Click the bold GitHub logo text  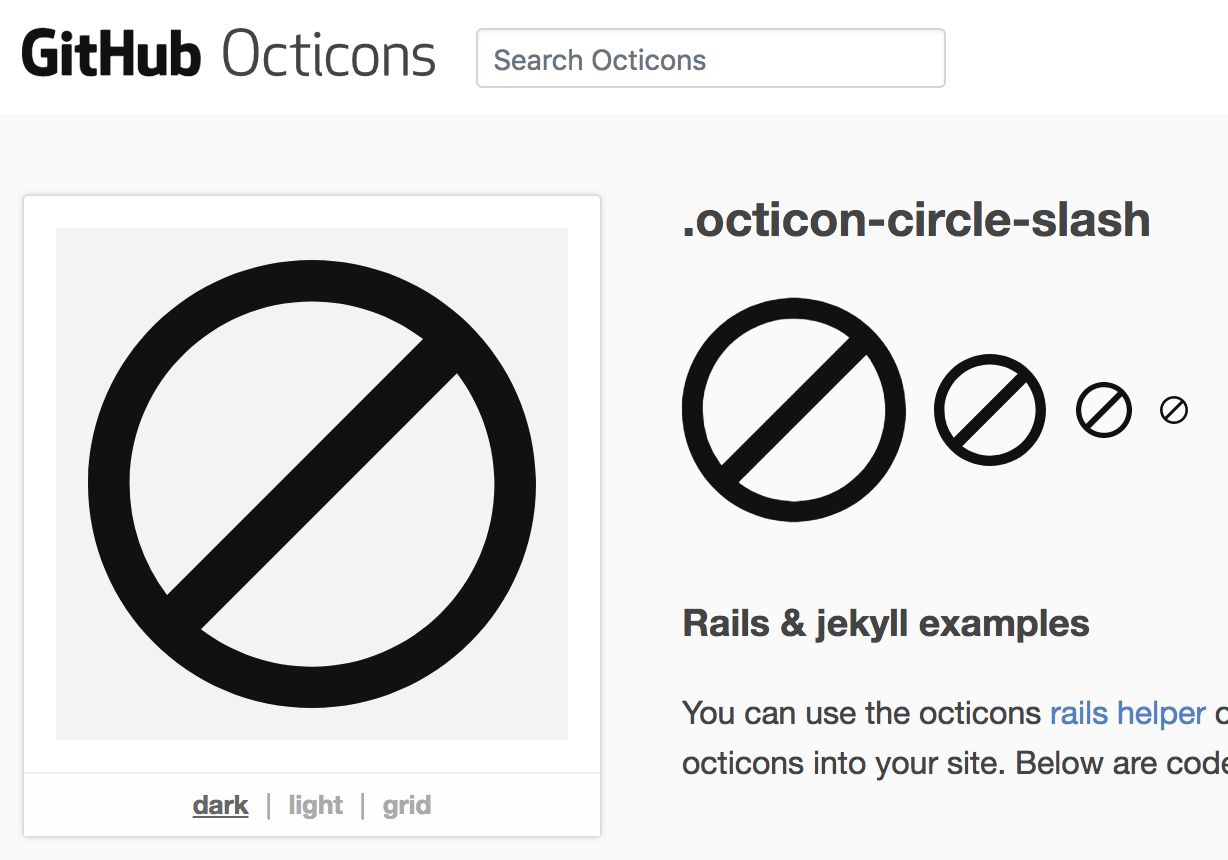tap(110, 55)
